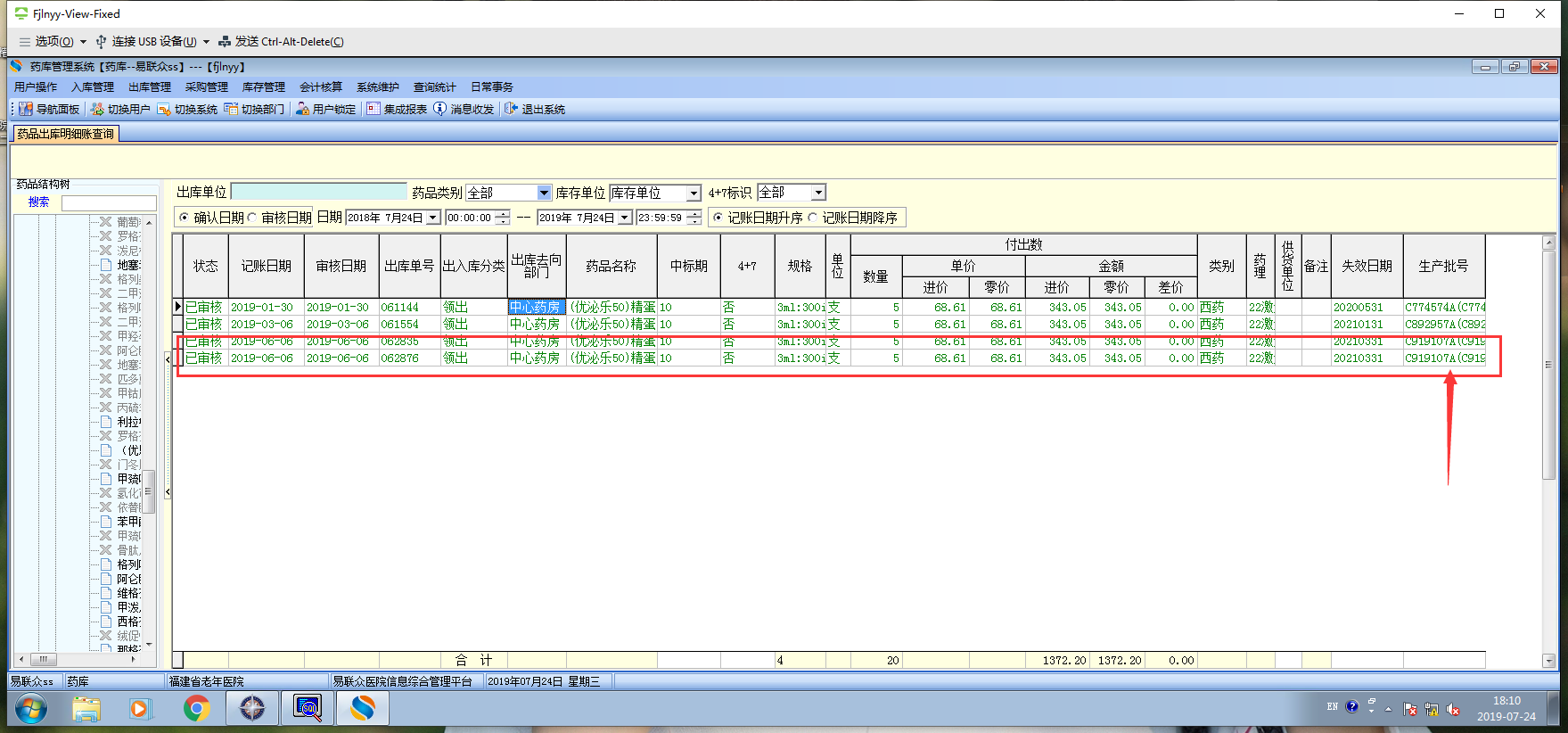
Task: Click the 出库单号 column header
Action: click(x=409, y=266)
